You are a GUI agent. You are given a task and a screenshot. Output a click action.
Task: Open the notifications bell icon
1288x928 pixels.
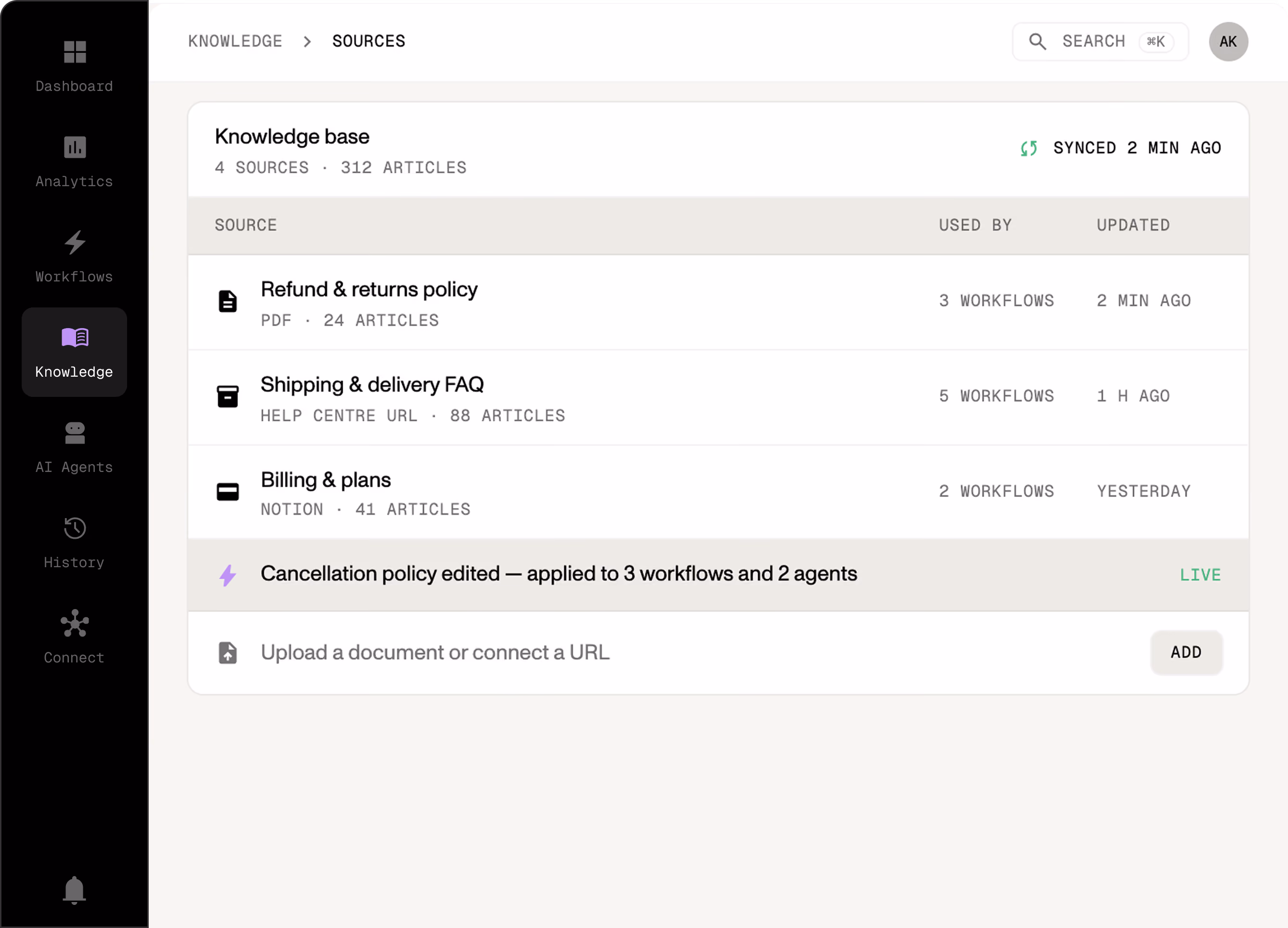pyautogui.click(x=75, y=890)
